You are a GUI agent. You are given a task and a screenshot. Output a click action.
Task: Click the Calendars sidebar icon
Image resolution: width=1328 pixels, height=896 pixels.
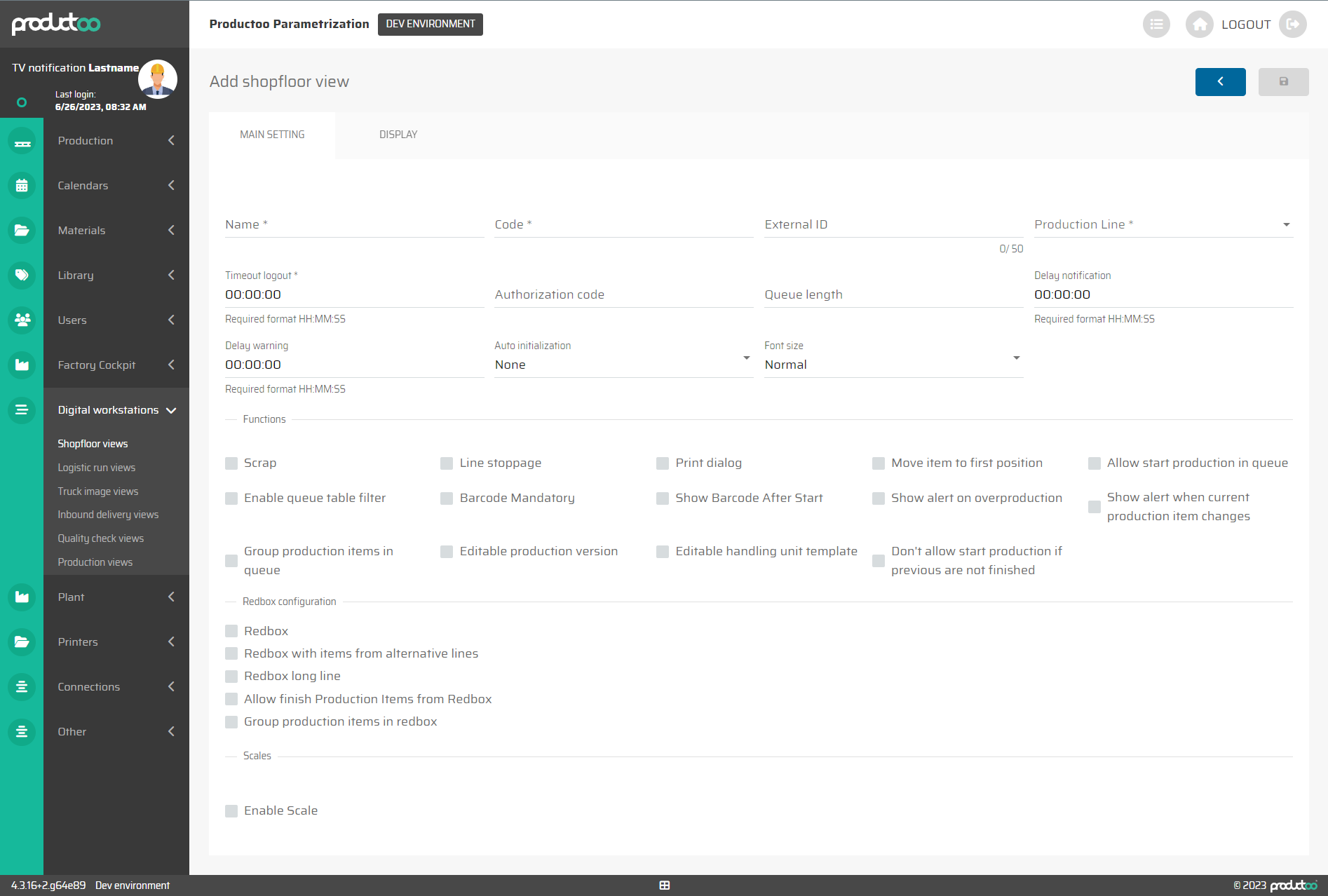pyautogui.click(x=22, y=186)
